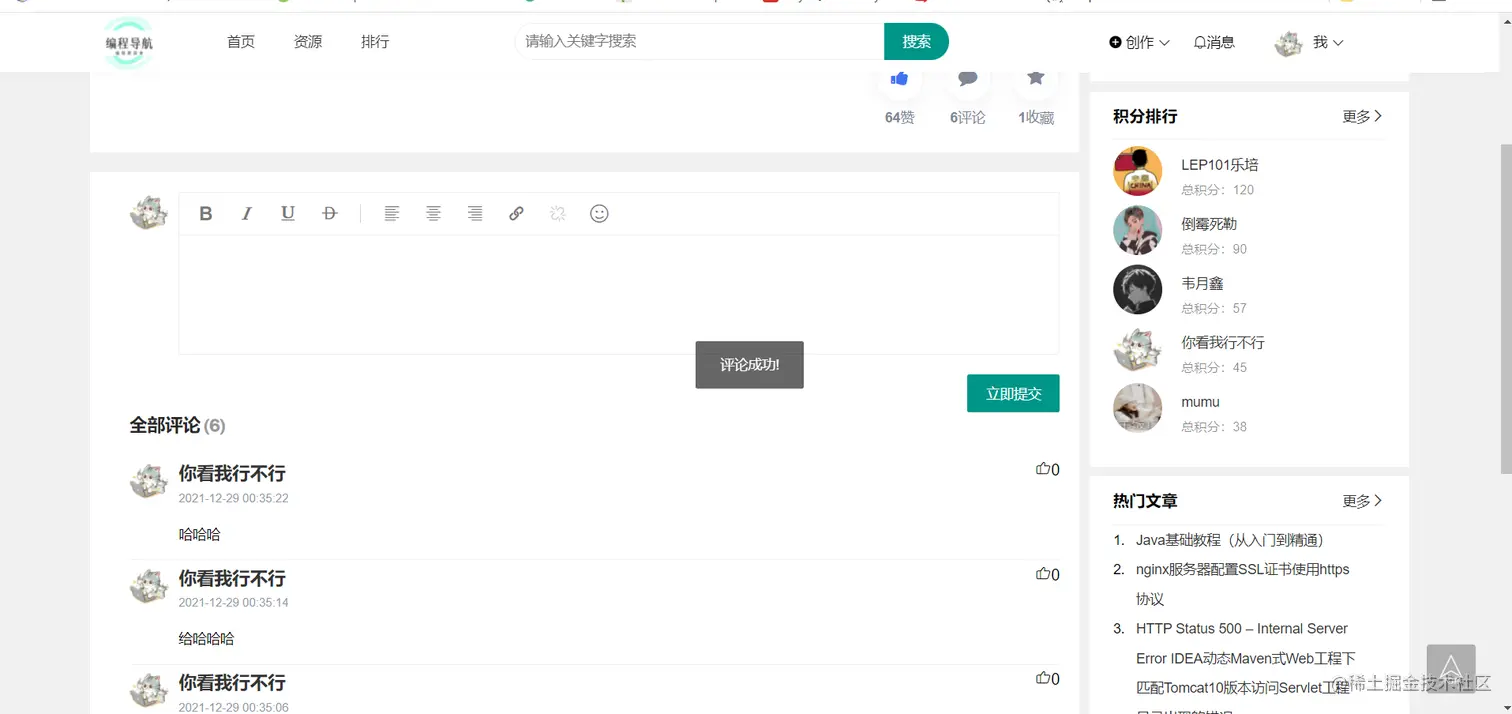The height and width of the screenshot is (714, 1512).
Task: Insert a link in comment editor
Action: (x=516, y=213)
